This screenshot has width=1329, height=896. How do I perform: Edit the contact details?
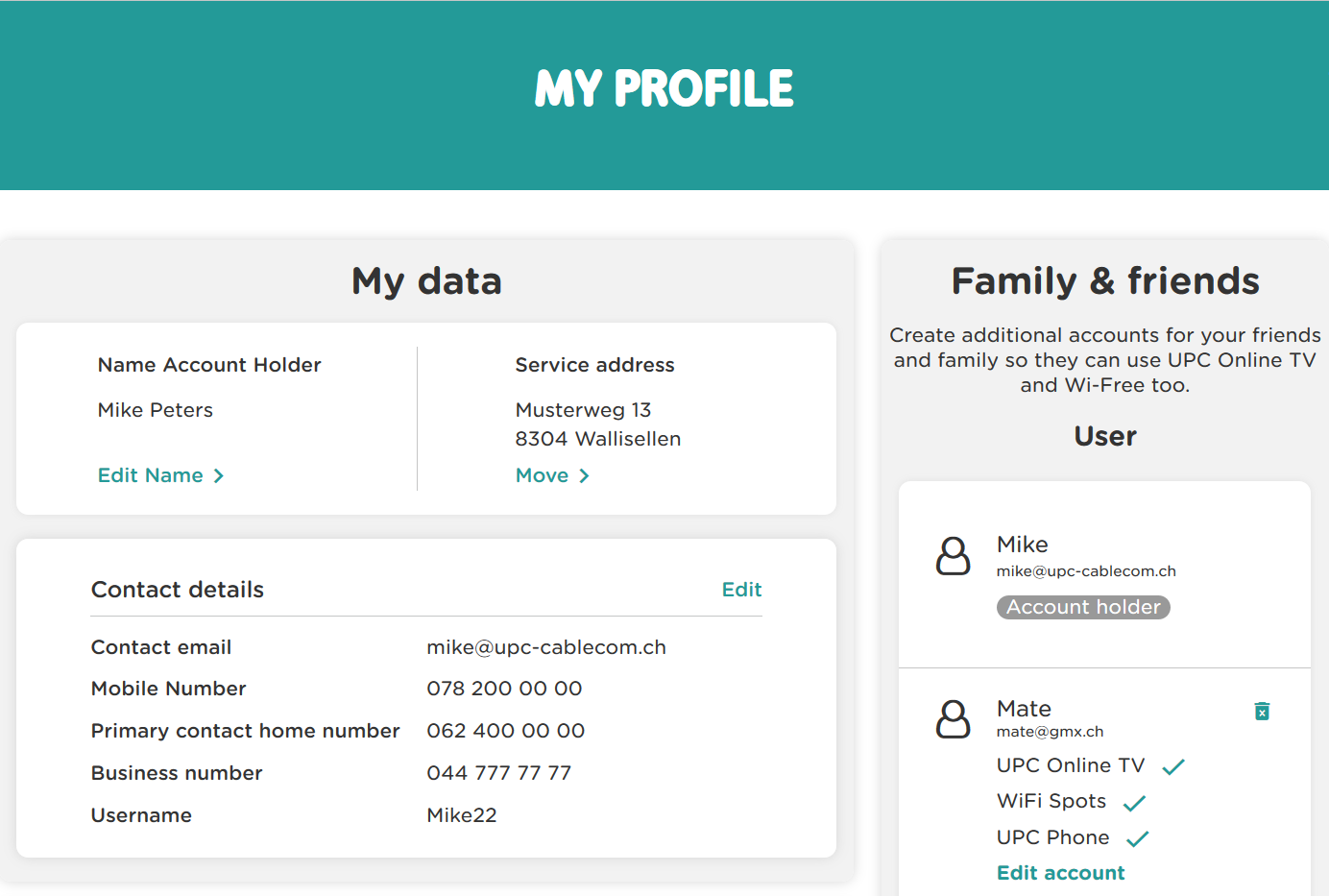[741, 590]
